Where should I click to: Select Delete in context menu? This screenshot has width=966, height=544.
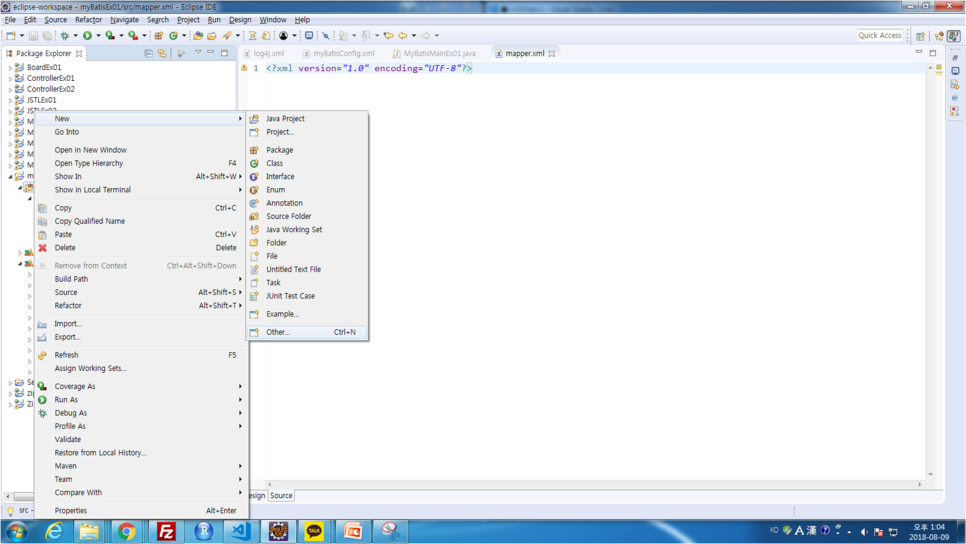(x=140, y=248)
